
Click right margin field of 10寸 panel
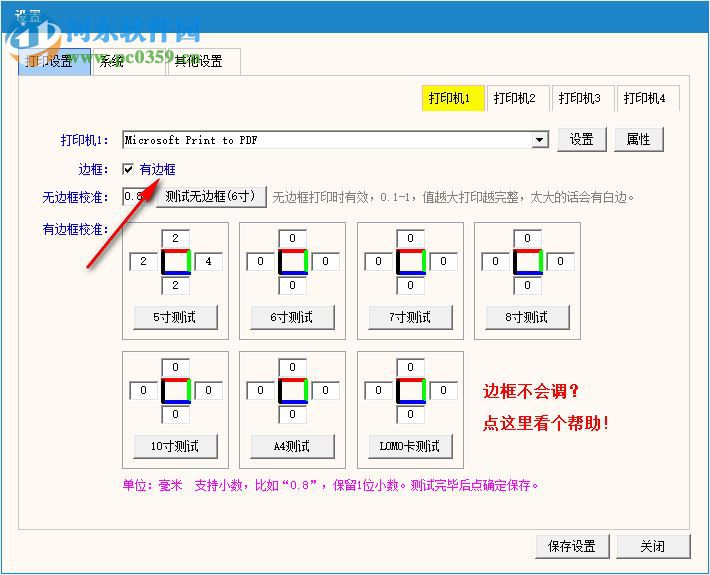coord(208,390)
